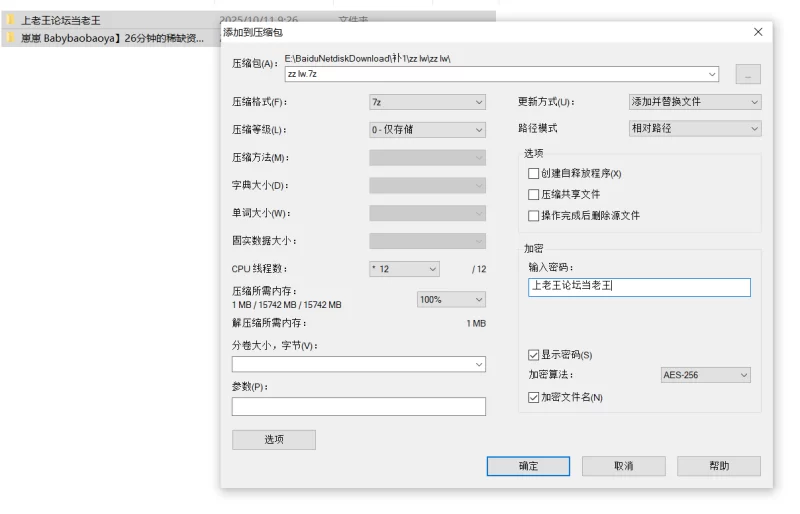Open the AES-256 encryption method dropdown
The image size is (800, 514).
705,375
